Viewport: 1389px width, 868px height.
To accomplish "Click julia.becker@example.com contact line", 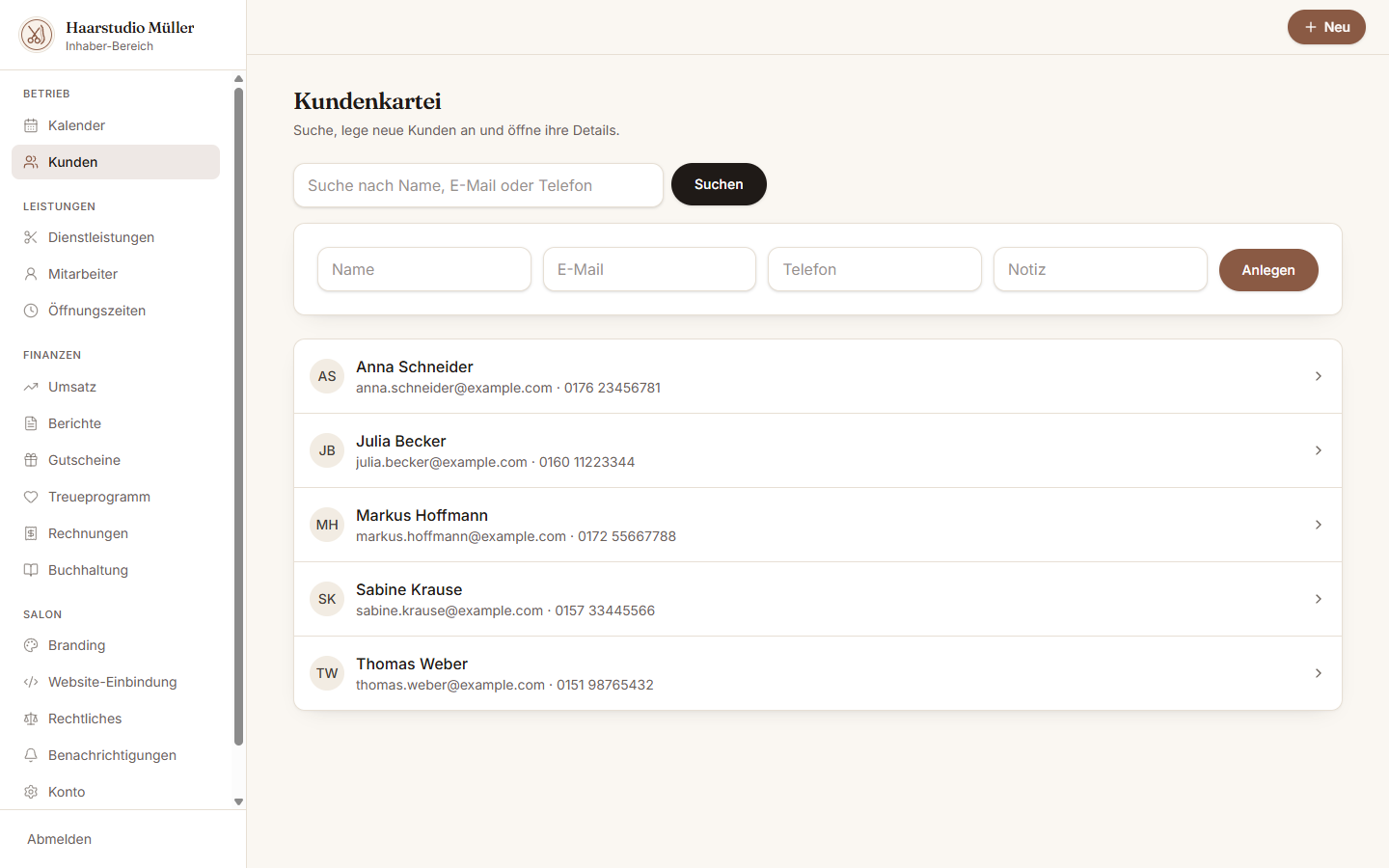I will click(495, 462).
